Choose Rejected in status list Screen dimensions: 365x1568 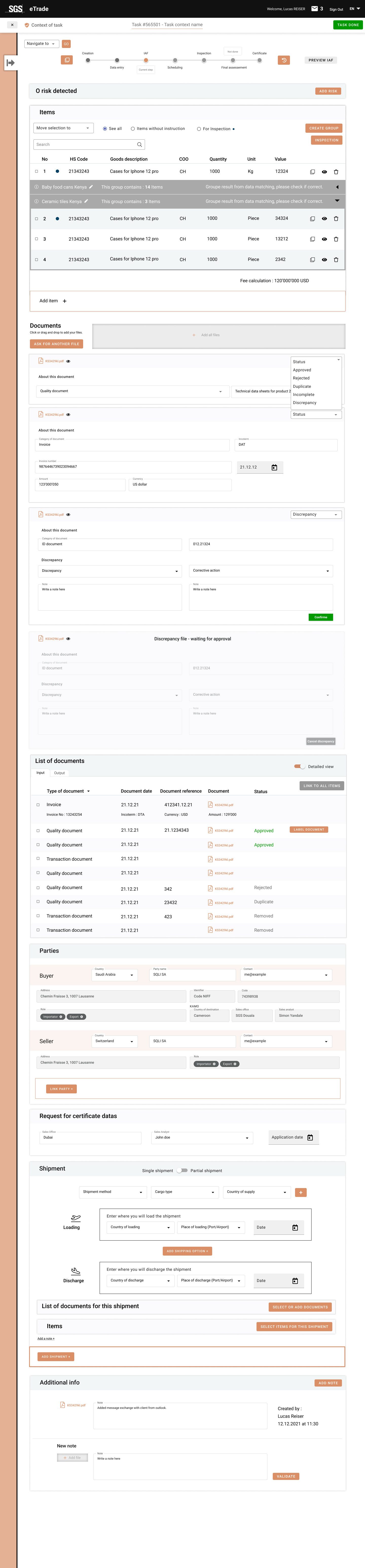[x=301, y=378]
